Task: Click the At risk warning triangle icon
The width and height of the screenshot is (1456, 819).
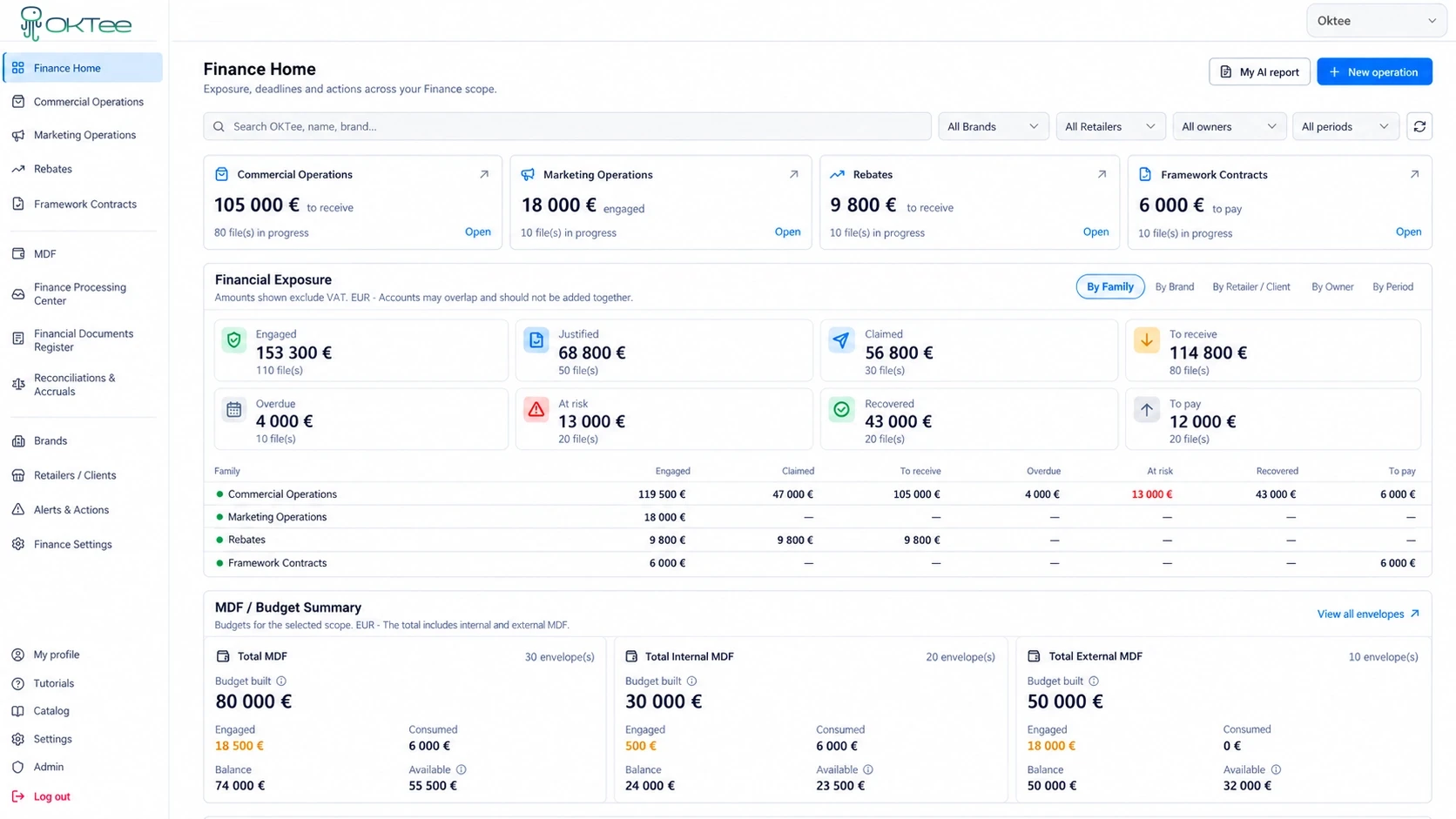Action: [536, 410]
